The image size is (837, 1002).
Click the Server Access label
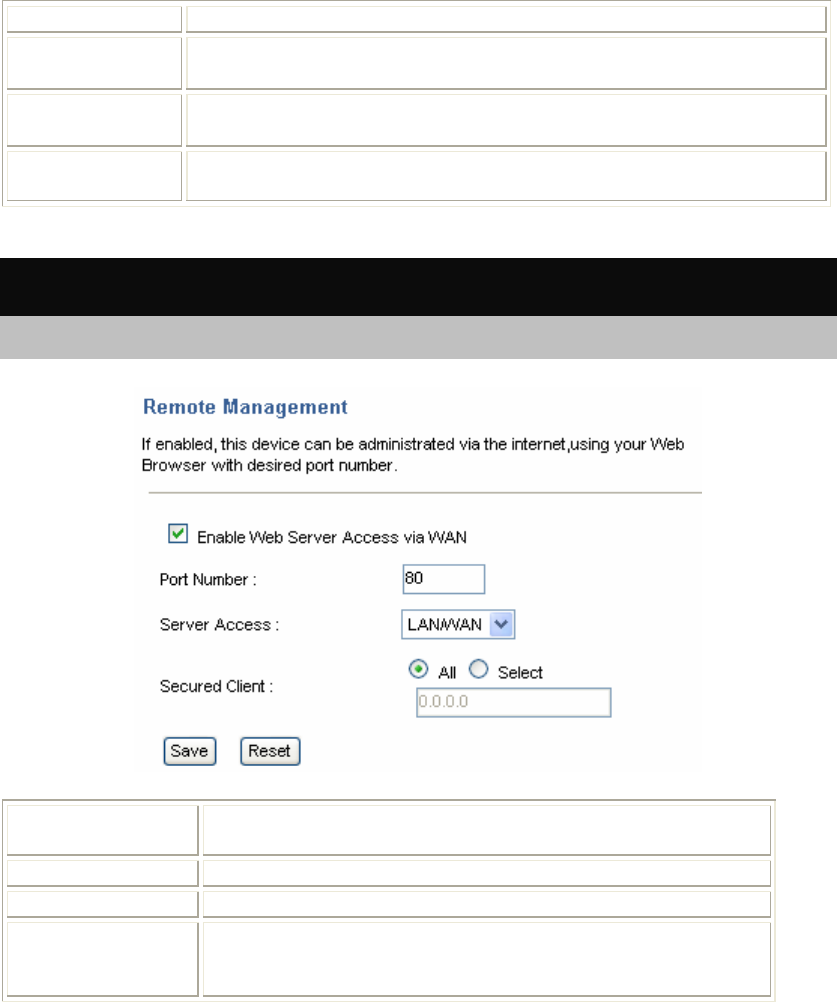tap(219, 624)
